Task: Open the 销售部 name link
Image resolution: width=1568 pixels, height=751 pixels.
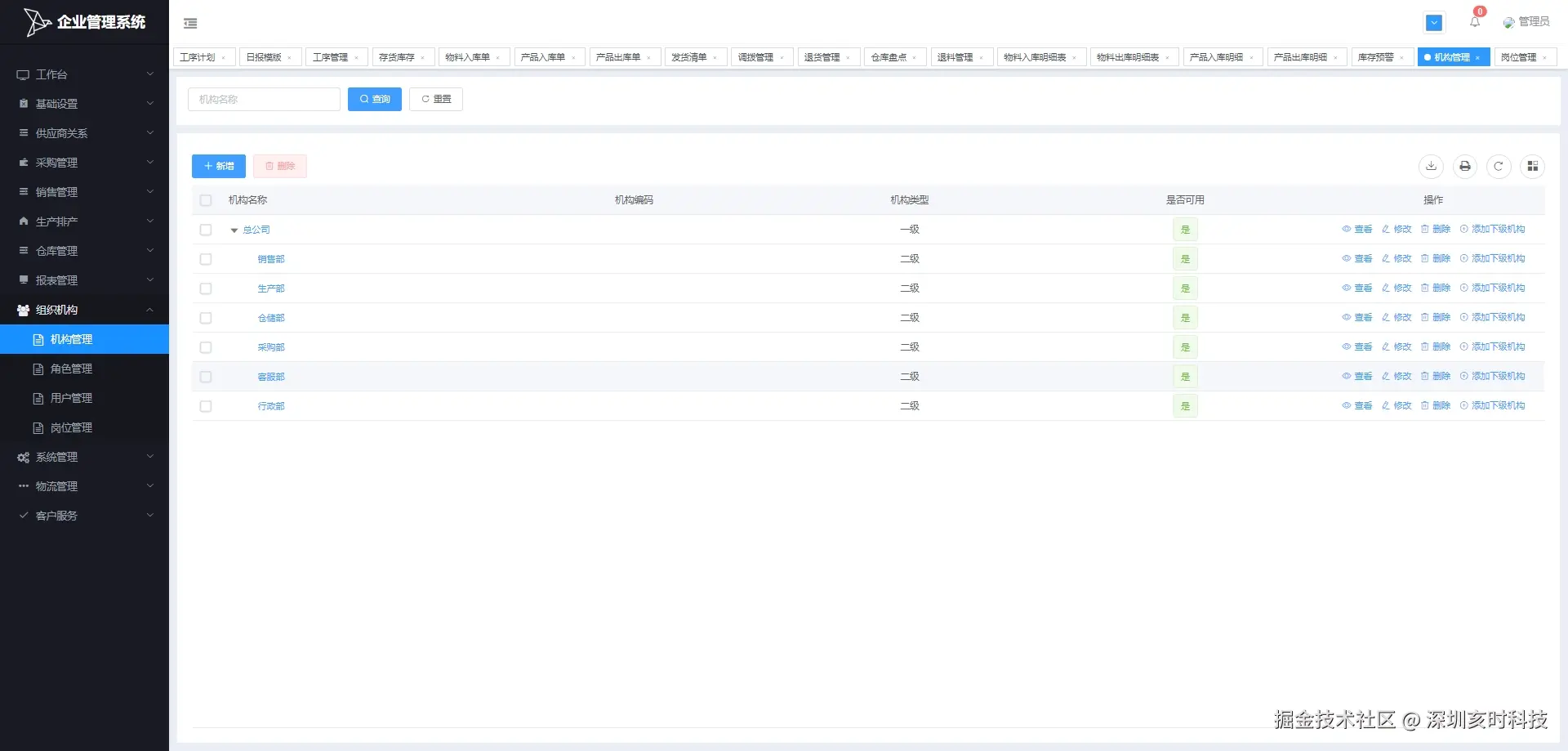Action: pos(271,259)
